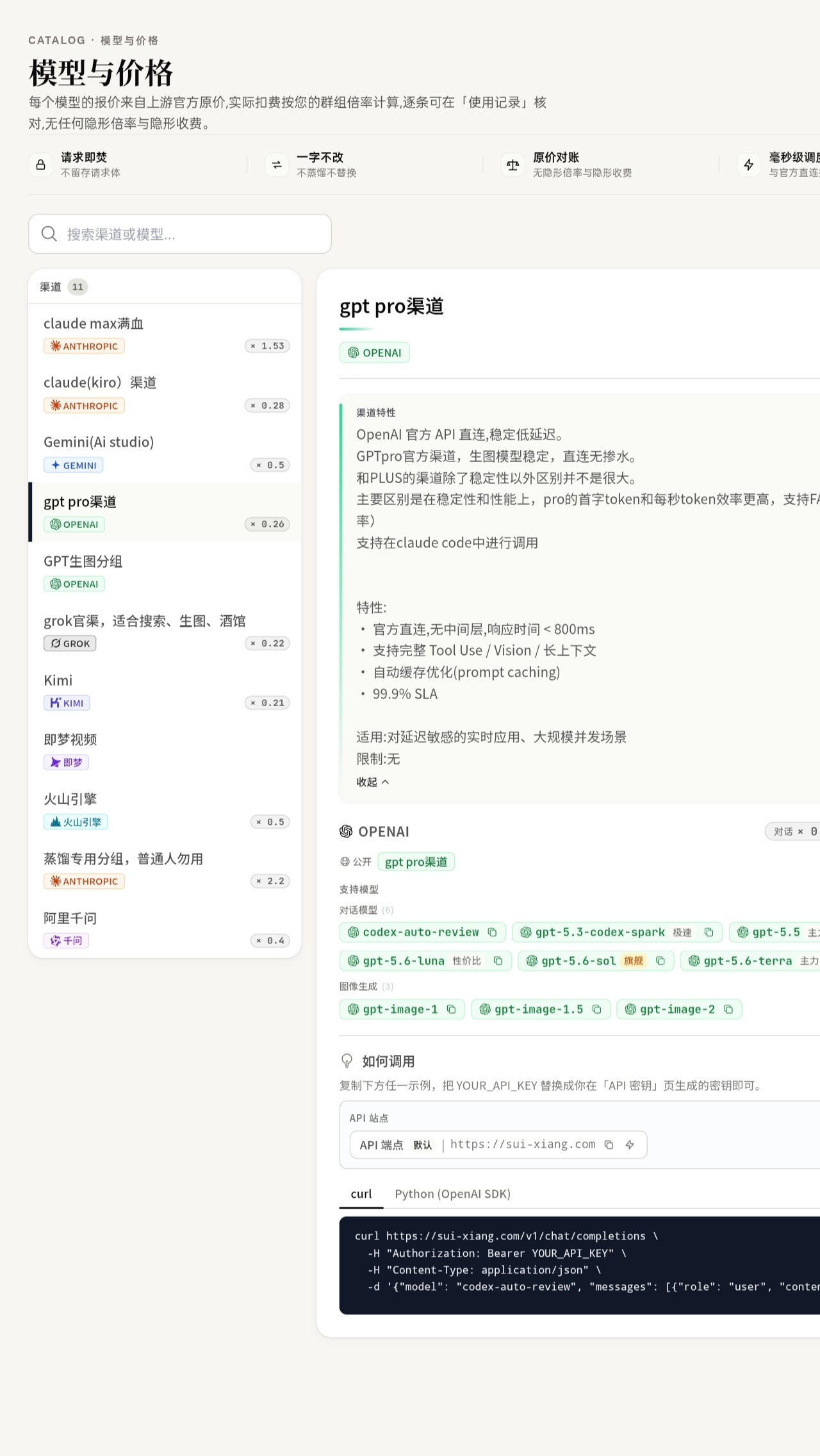
Task: Click the GEMINI vendor badge
Action: 74,465
